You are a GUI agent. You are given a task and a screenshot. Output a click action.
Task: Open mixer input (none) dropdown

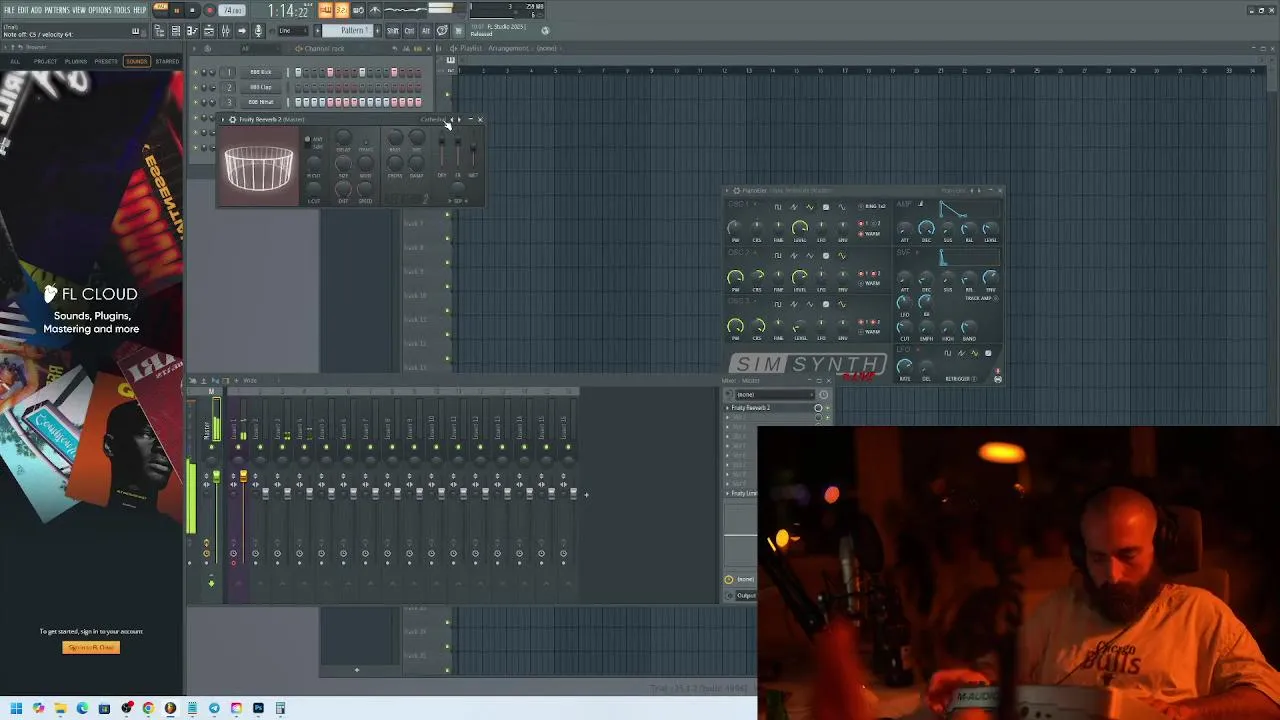click(775, 394)
